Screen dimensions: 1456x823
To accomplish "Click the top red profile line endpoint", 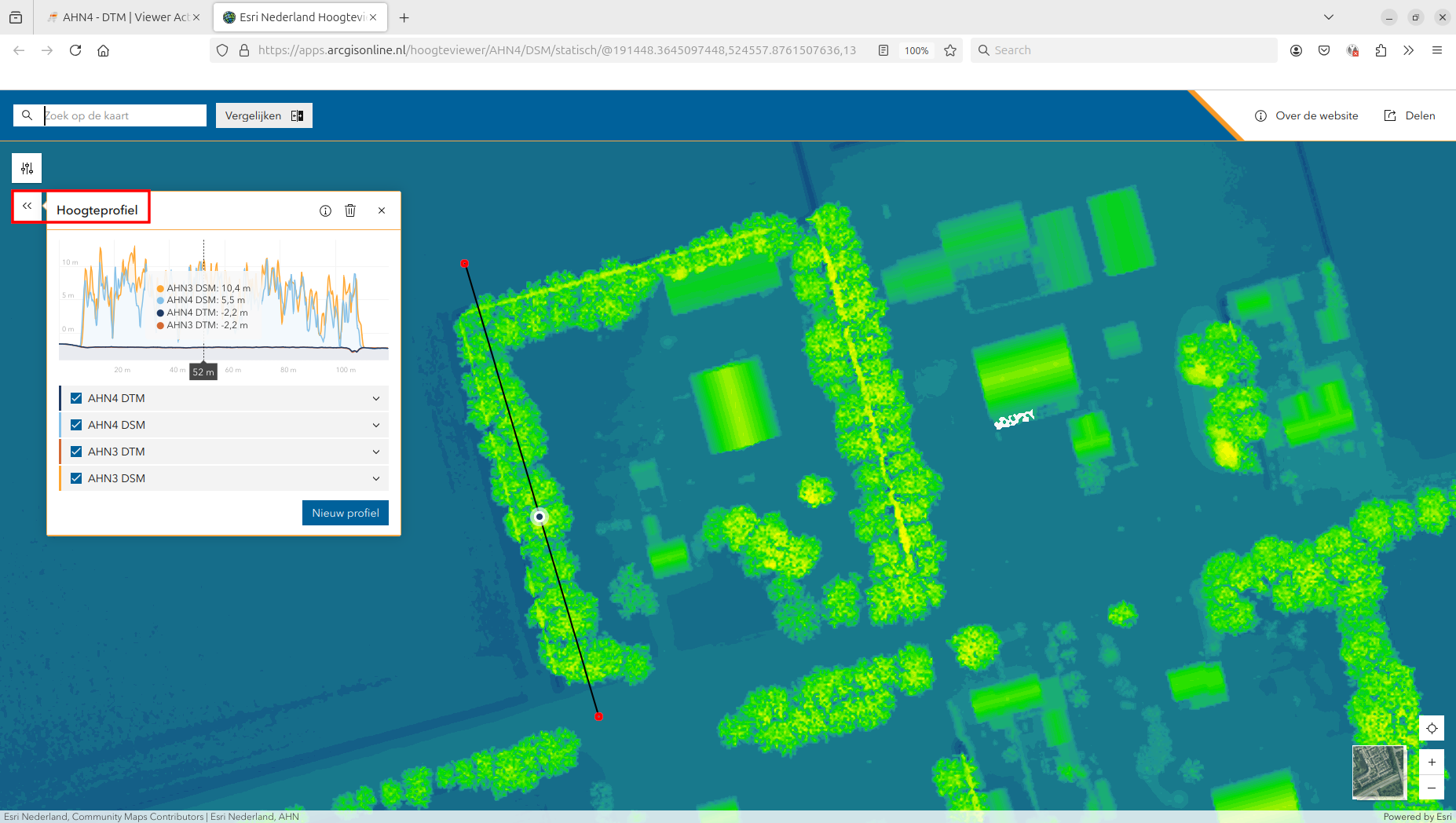I will [x=464, y=263].
